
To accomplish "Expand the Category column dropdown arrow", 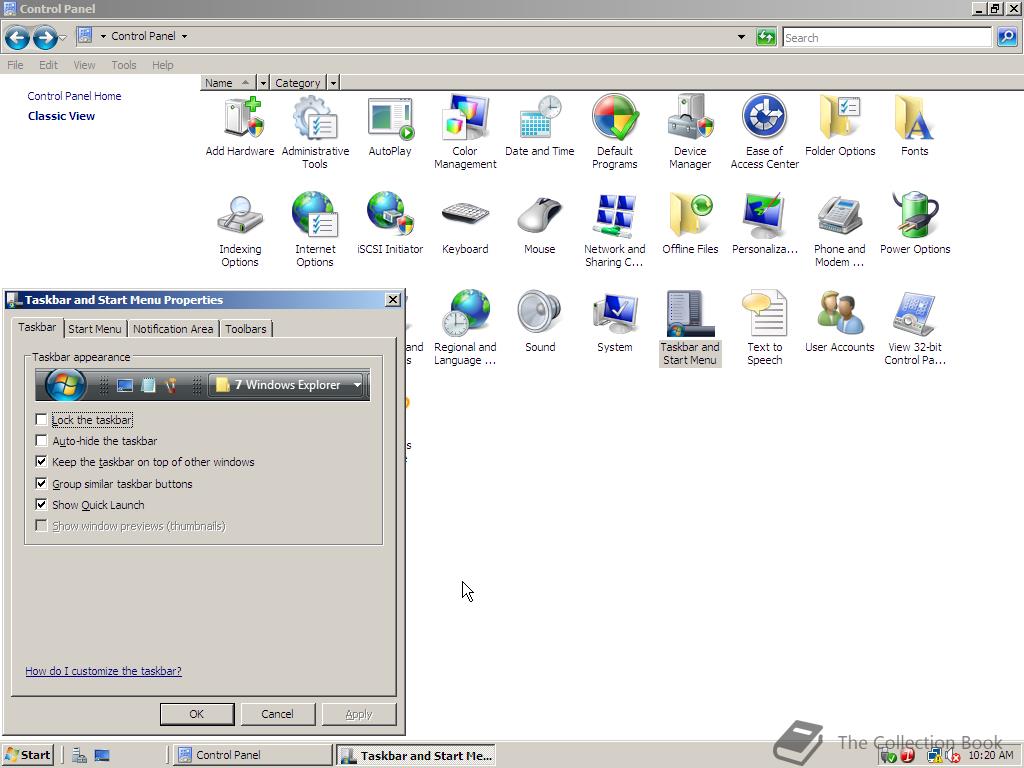I will pyautogui.click(x=333, y=83).
